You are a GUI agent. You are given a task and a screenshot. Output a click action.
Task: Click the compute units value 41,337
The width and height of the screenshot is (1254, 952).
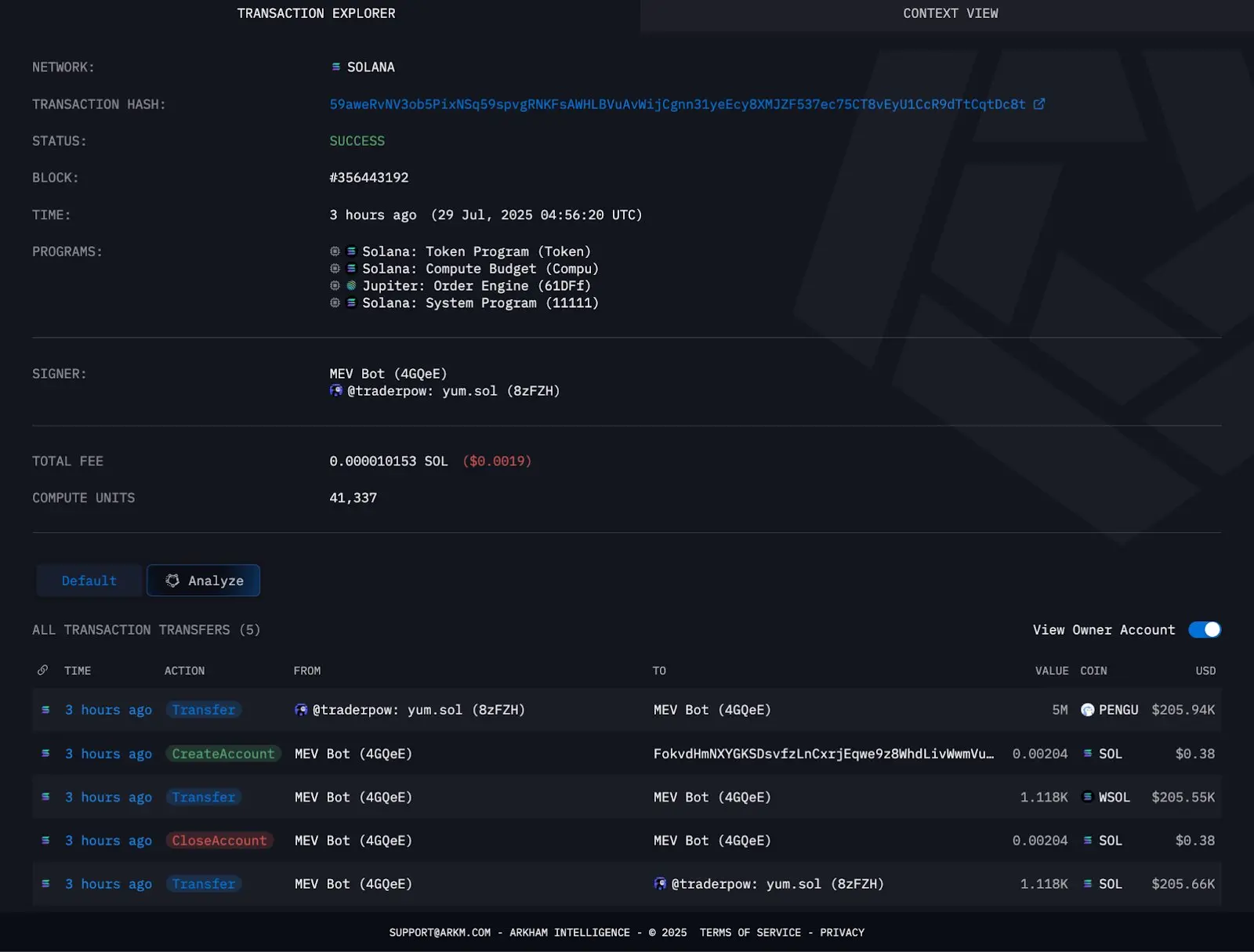tap(353, 498)
